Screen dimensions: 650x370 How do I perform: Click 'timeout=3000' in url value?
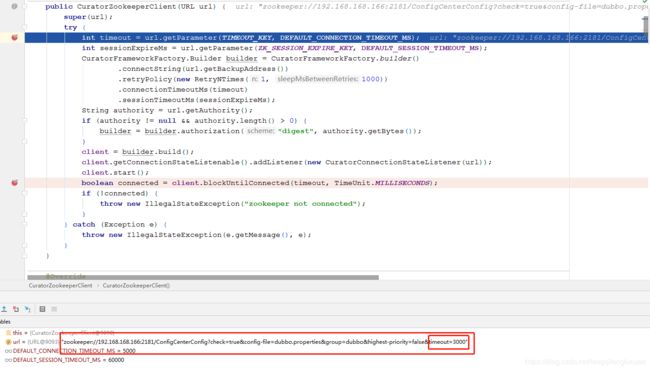pyautogui.click(x=449, y=342)
